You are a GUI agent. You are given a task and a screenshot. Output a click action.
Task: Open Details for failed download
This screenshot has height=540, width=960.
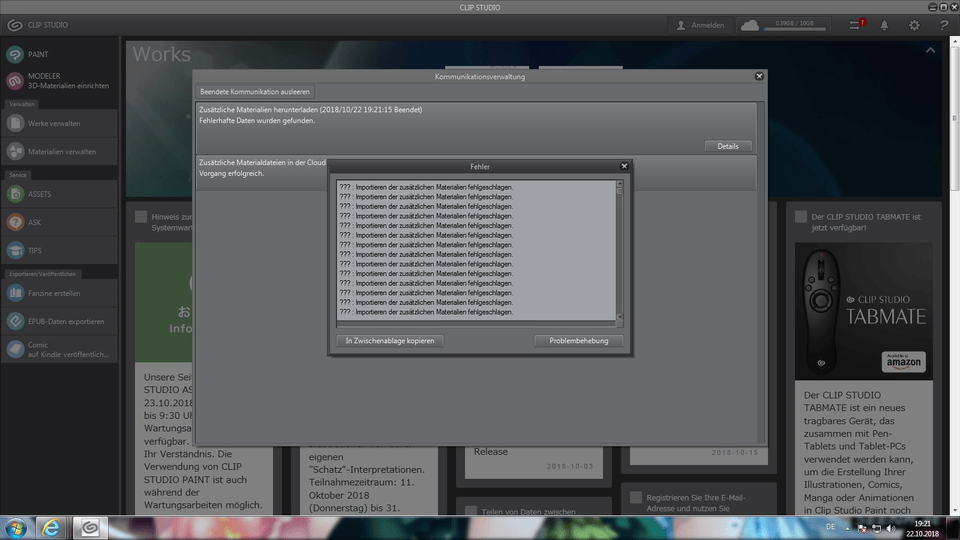pos(728,146)
